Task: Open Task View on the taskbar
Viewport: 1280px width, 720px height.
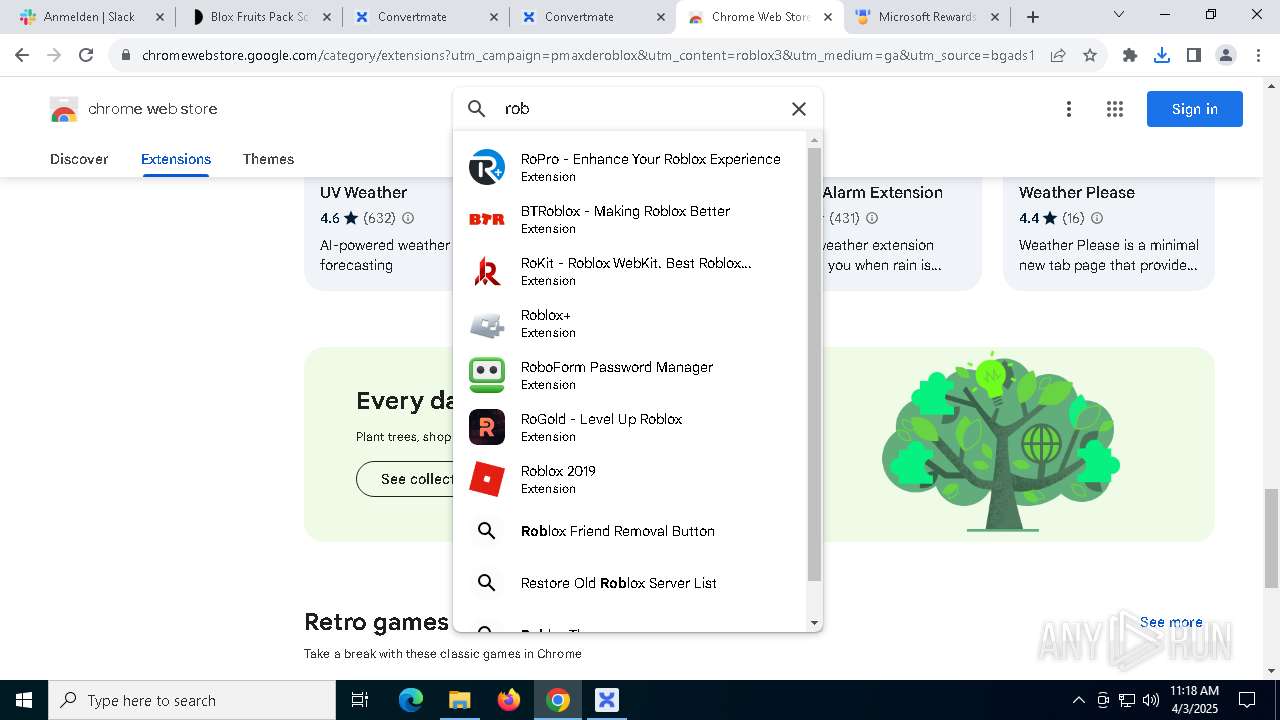Action: (360, 700)
